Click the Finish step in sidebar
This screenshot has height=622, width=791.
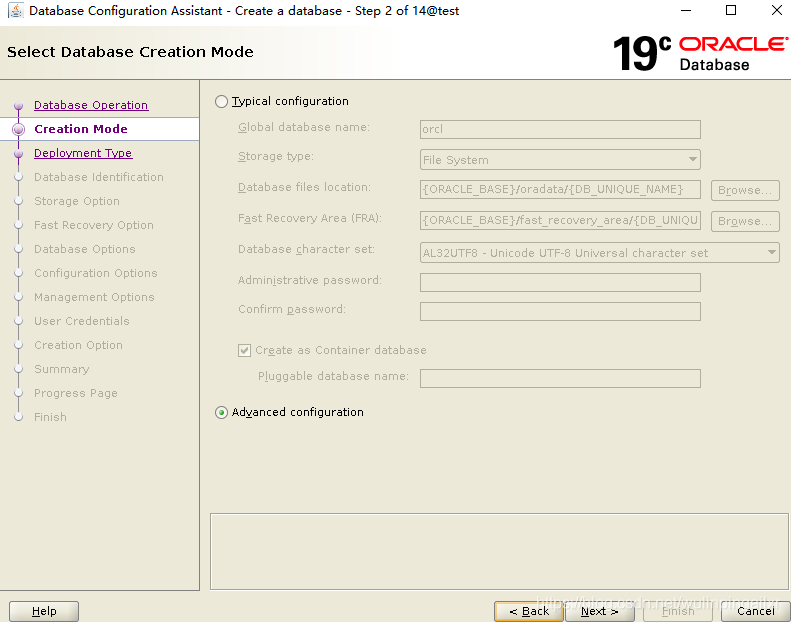(x=50, y=417)
